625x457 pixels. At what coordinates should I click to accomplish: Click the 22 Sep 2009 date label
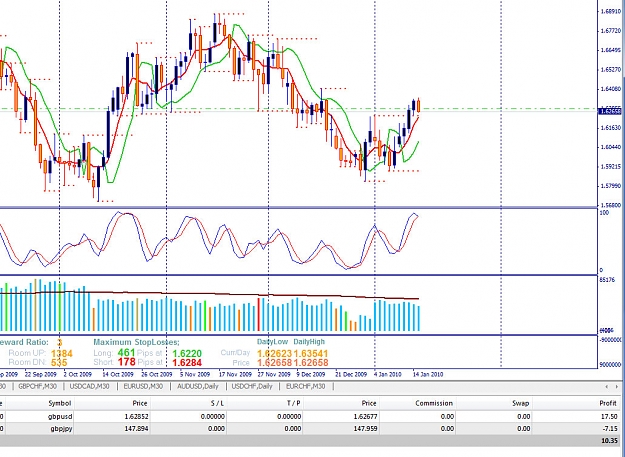click(41, 375)
